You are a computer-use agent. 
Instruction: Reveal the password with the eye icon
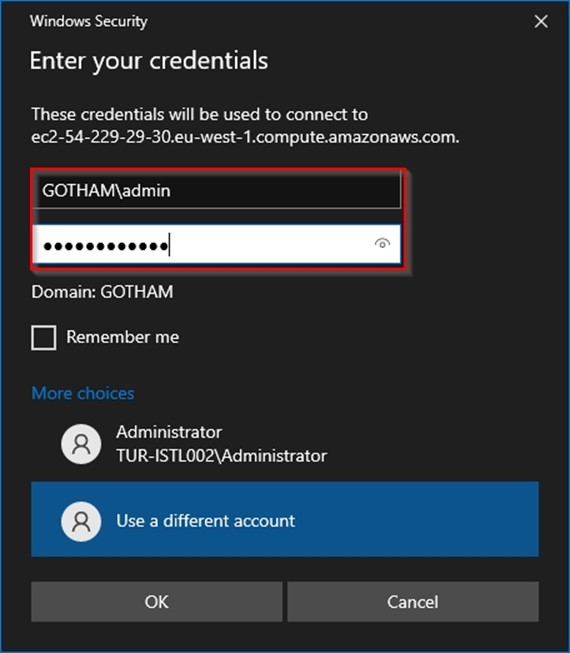[x=382, y=243]
